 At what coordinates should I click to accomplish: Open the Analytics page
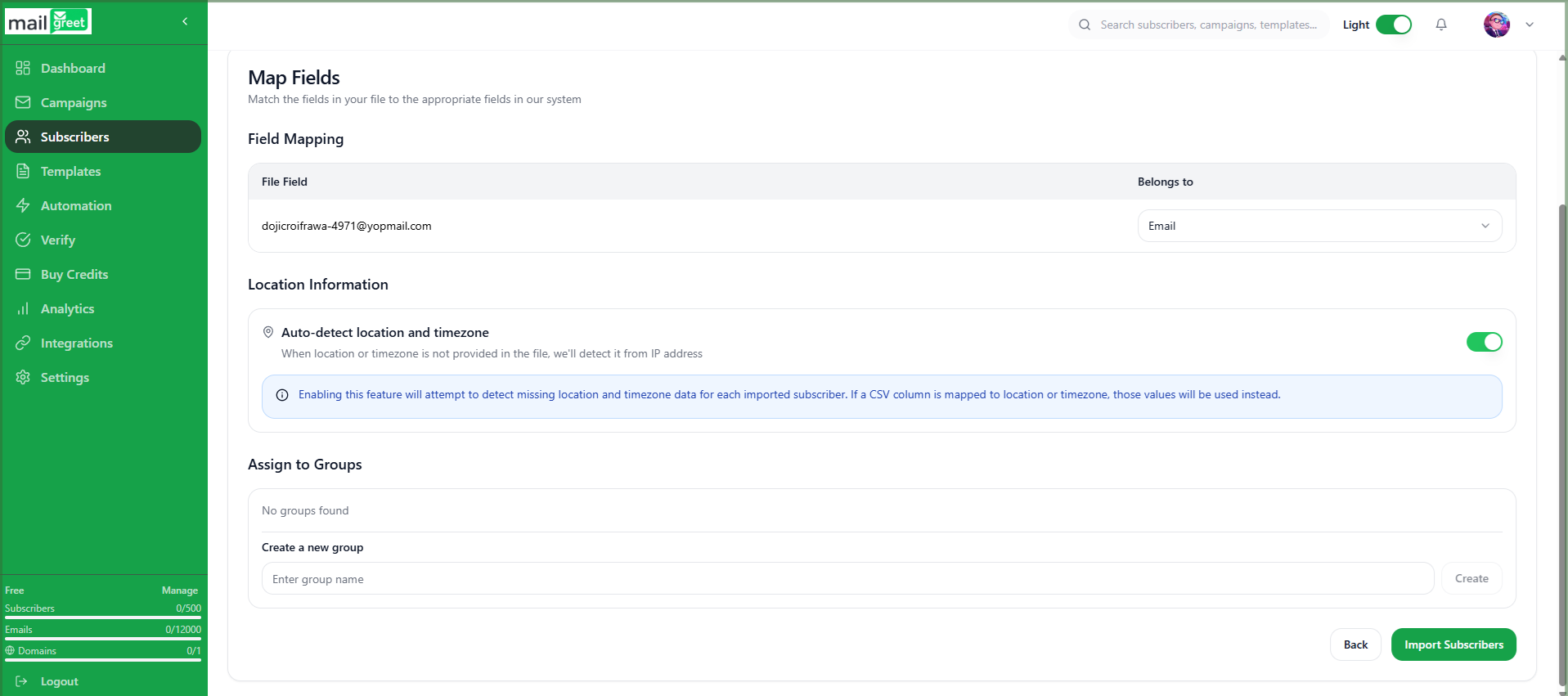[x=103, y=308]
